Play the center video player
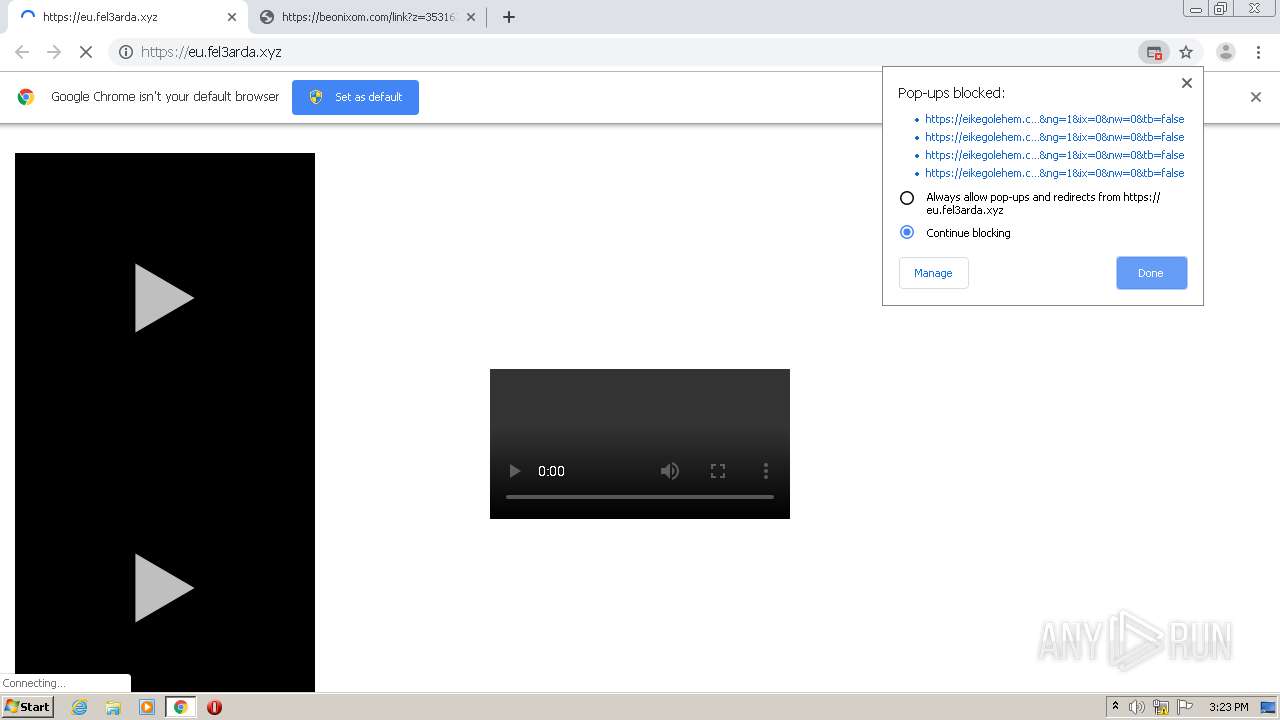 pyautogui.click(x=515, y=471)
